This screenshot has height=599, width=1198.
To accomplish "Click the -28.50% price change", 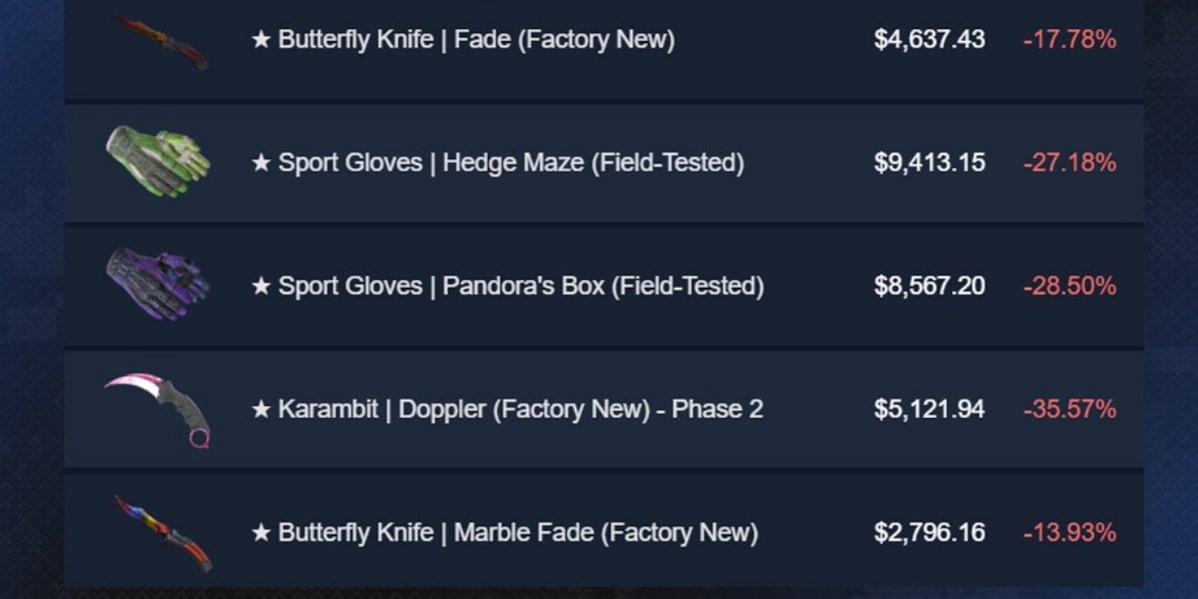I will point(1070,287).
